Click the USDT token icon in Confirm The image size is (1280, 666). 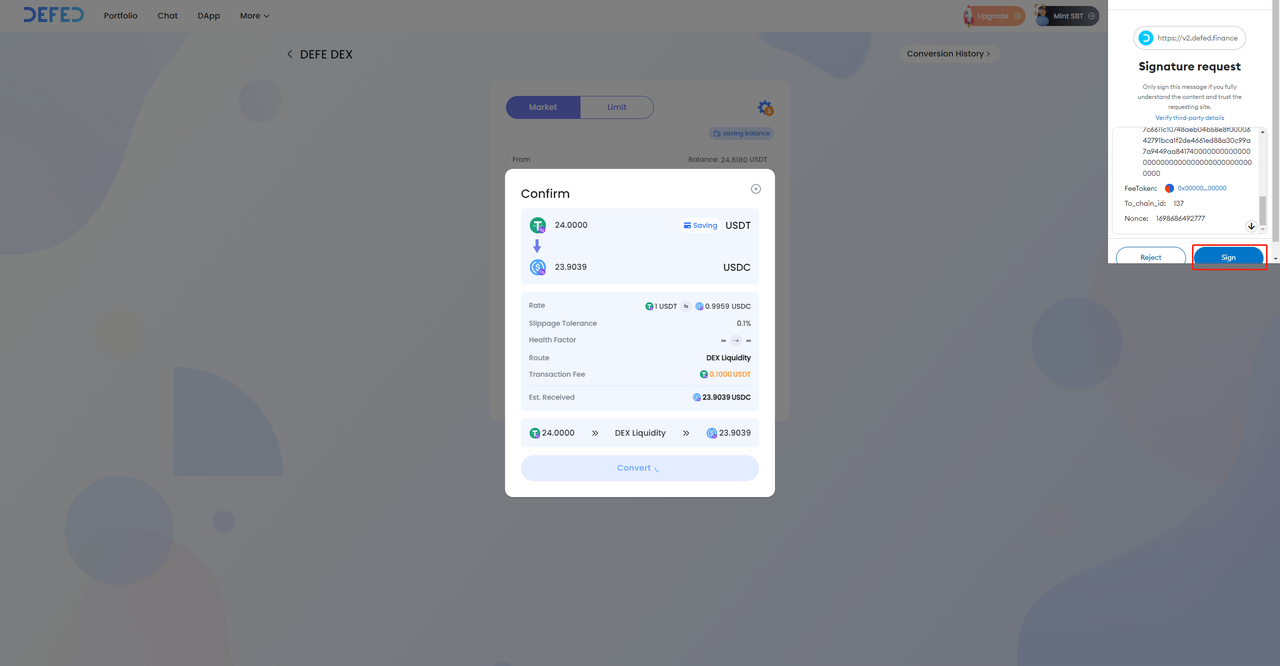point(538,226)
